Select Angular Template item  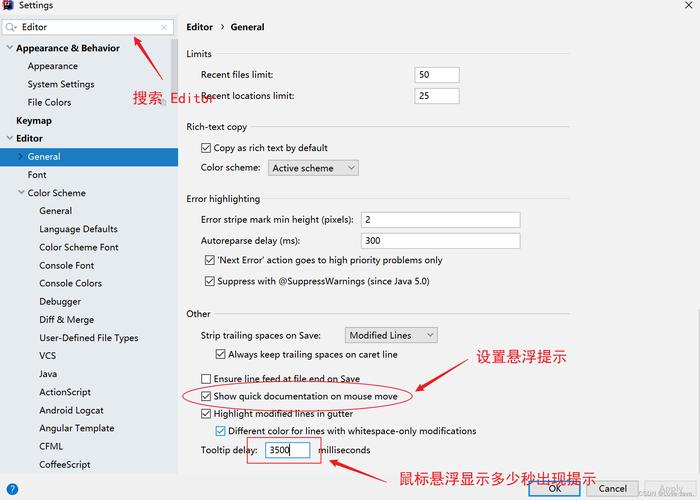pyautogui.click(x=77, y=428)
